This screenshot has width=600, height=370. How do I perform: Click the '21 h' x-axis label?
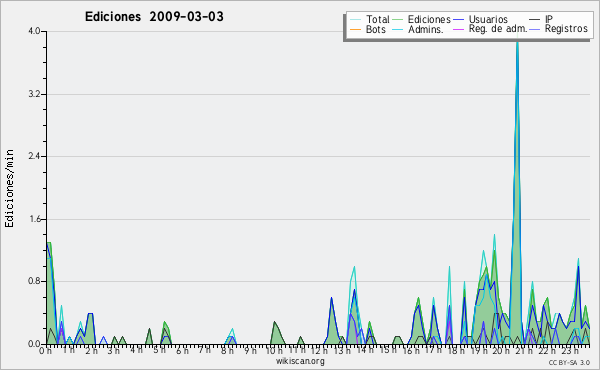click(x=525, y=351)
